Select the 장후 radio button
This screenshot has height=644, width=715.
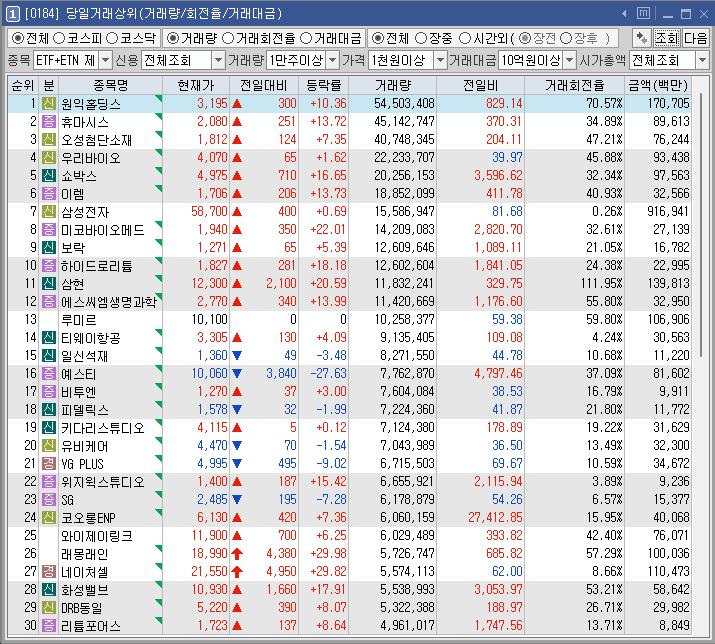pos(565,38)
